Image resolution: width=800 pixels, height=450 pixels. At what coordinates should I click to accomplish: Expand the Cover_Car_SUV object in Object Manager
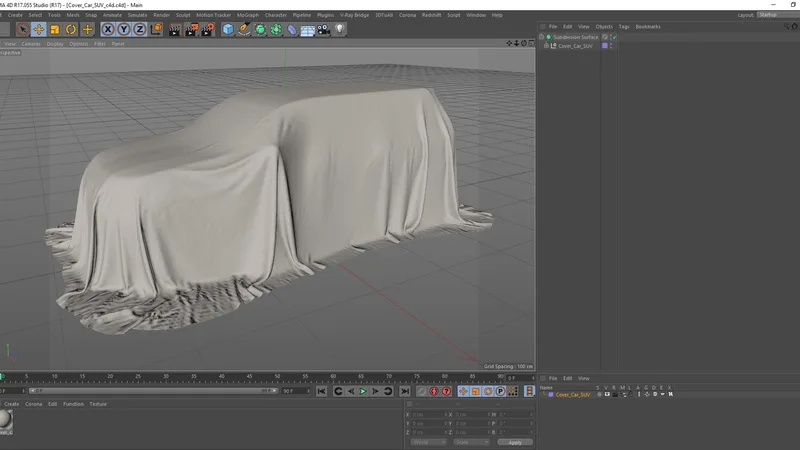(x=546, y=45)
